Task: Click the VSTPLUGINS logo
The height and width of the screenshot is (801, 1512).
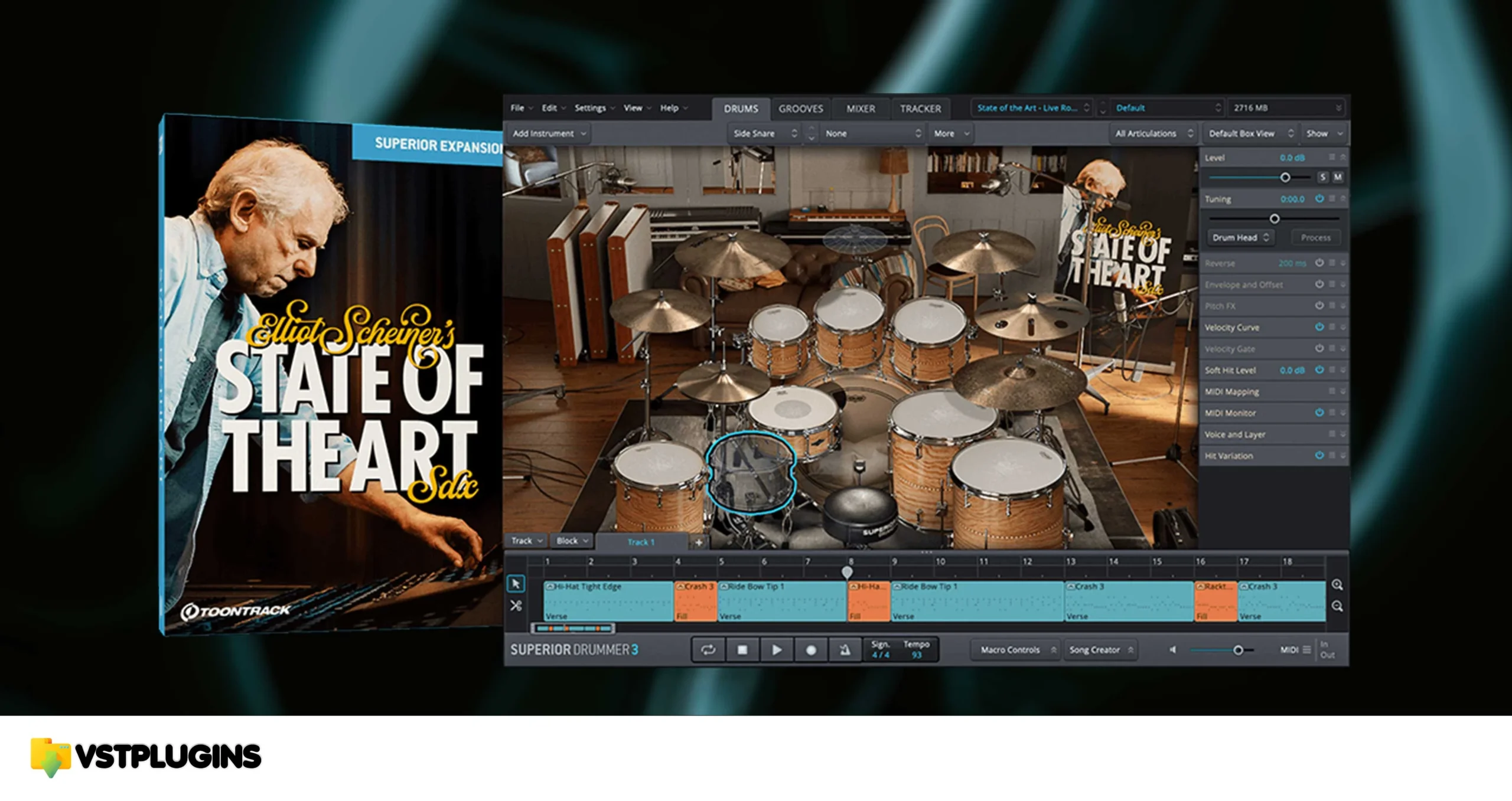Action: 146,757
